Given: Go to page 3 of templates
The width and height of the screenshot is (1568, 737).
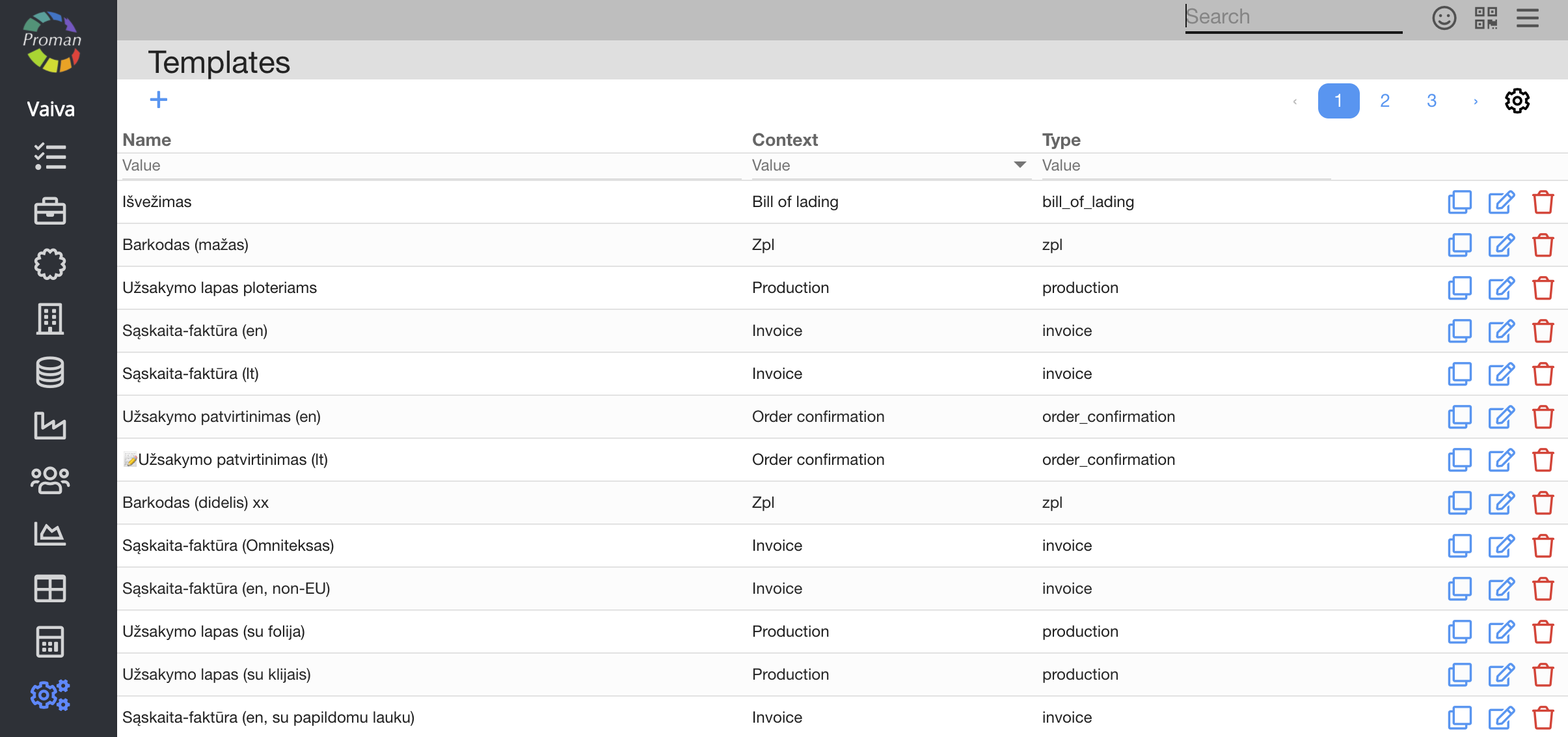Looking at the screenshot, I should pos(1431,101).
